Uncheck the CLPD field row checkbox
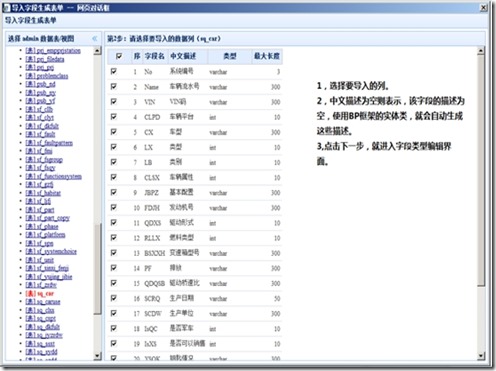496x371 pixels. (x=114, y=117)
